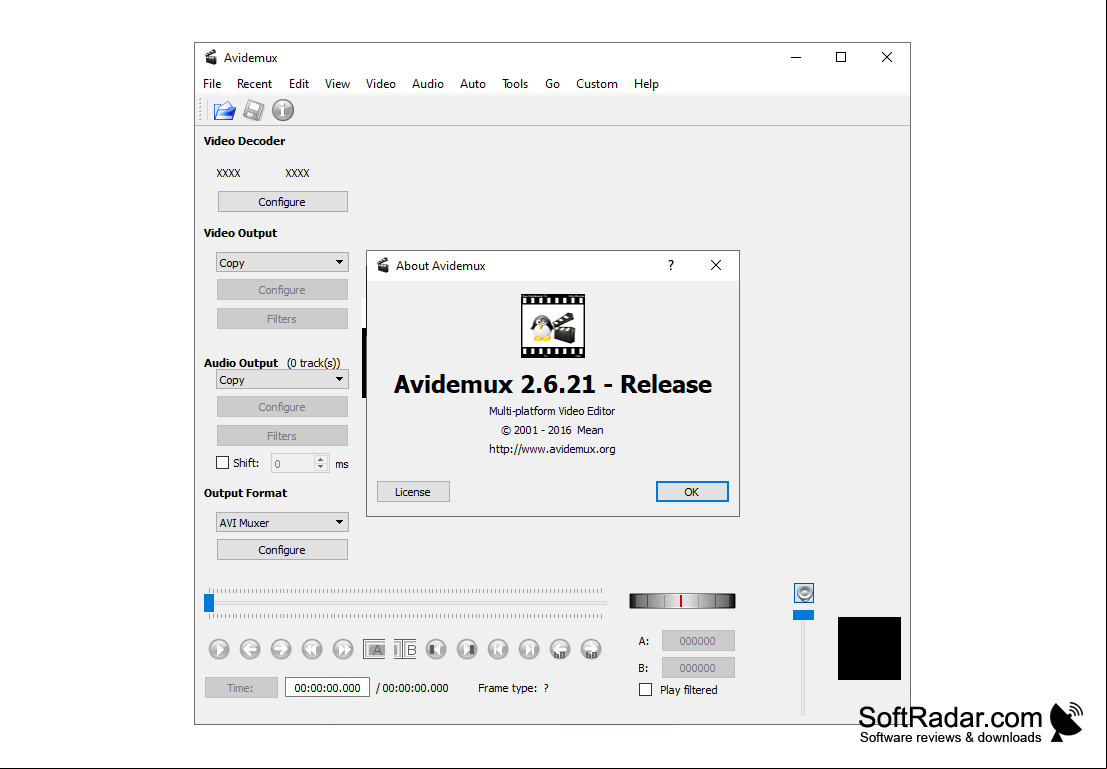Screen dimensions: 1107x769
Task: Open the Custom menu
Action: [597, 83]
